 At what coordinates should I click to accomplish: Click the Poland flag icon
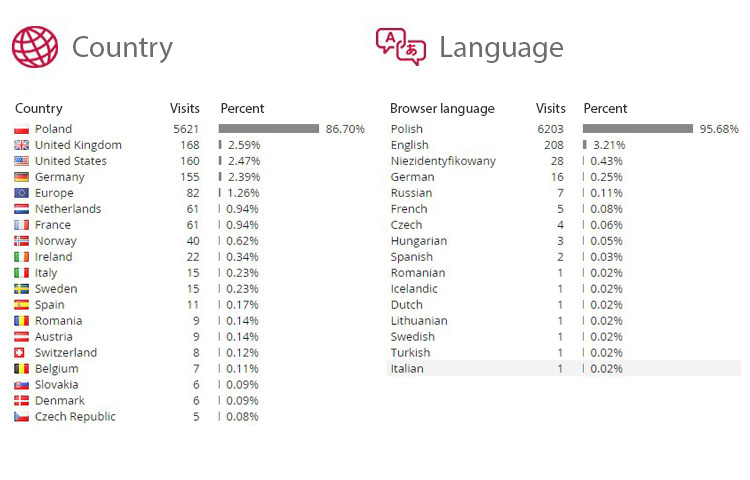point(22,129)
